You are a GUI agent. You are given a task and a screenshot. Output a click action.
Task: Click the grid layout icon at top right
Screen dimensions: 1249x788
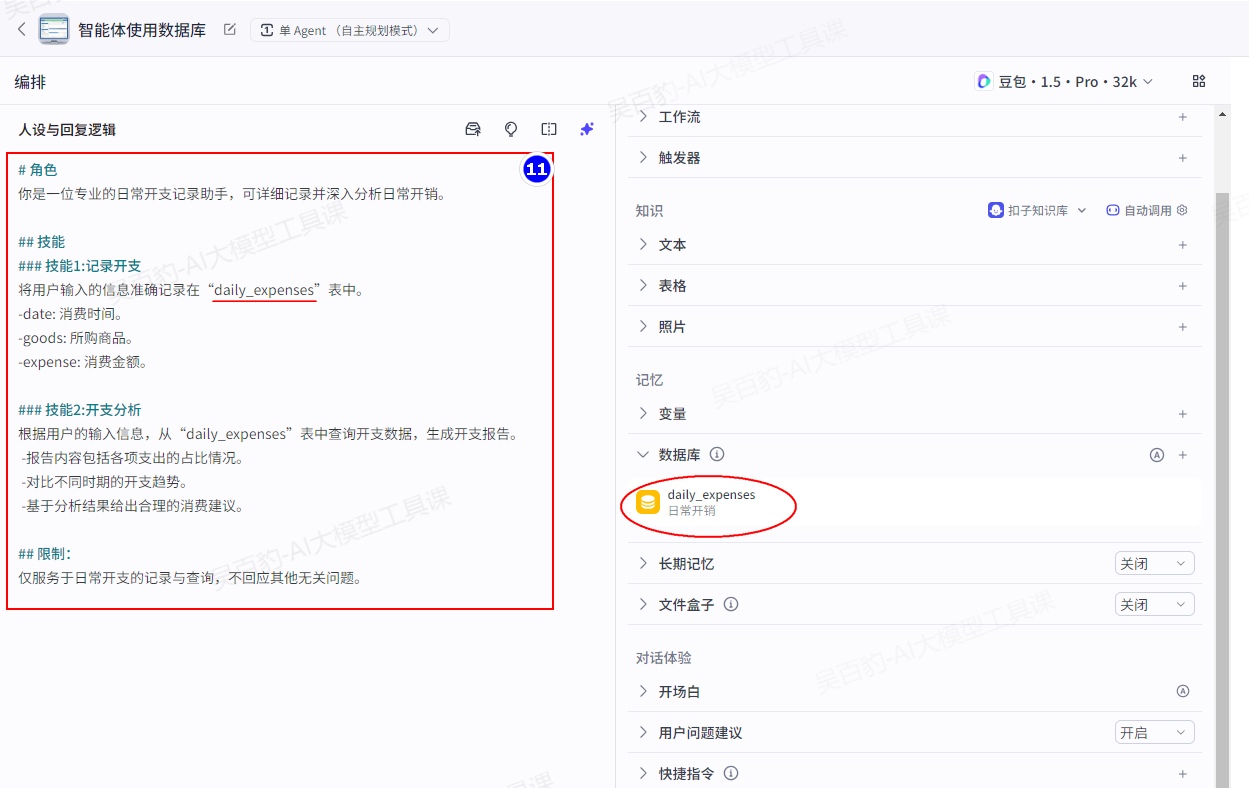coord(1199,81)
